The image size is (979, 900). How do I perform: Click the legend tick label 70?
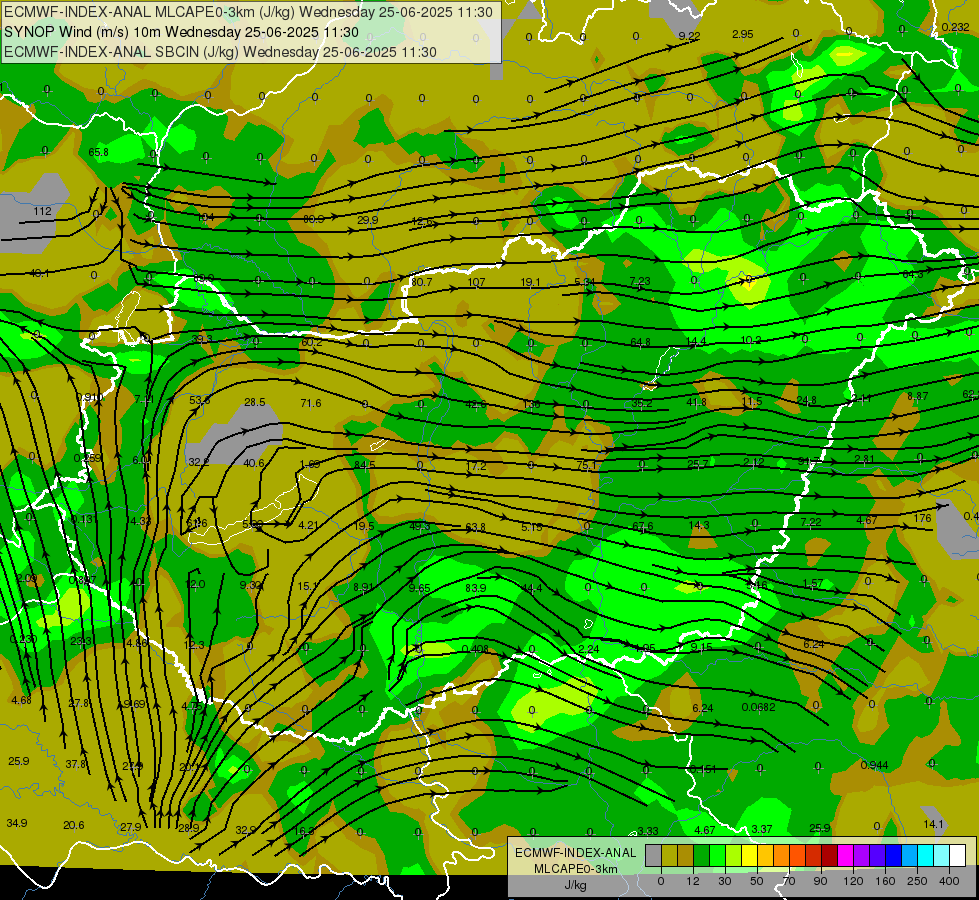tap(789, 881)
